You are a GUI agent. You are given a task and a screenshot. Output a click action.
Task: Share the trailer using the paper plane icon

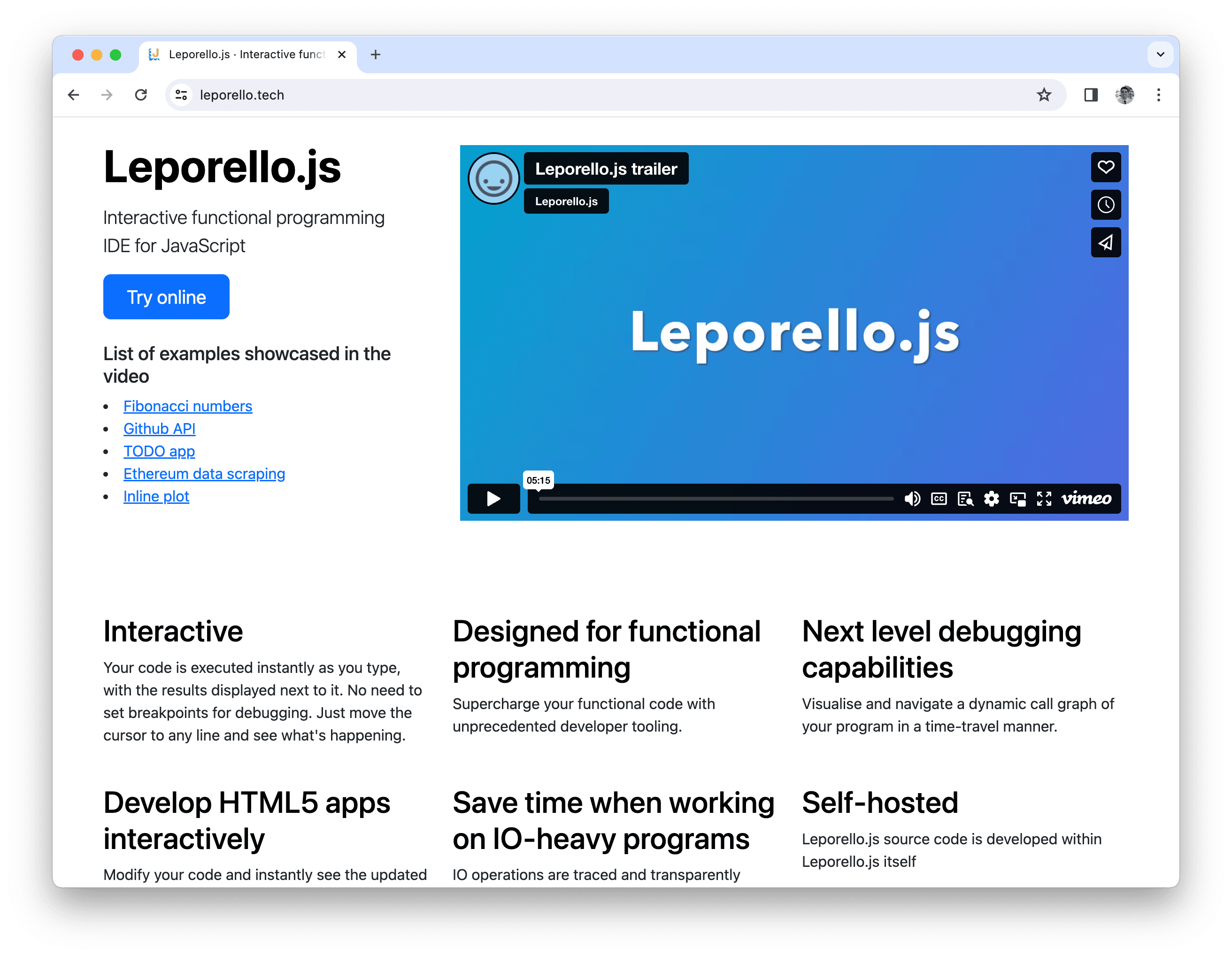(1106, 242)
